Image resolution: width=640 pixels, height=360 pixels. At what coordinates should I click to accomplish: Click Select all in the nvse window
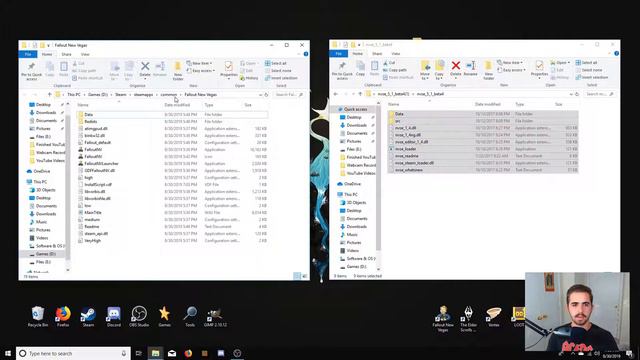click(586, 62)
